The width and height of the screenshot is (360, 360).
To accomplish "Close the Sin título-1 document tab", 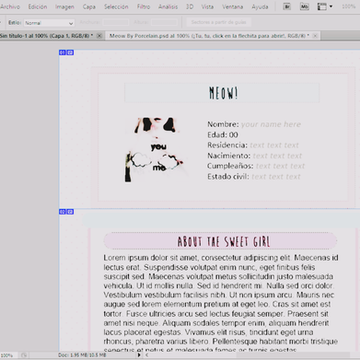I will (x=99, y=36).
